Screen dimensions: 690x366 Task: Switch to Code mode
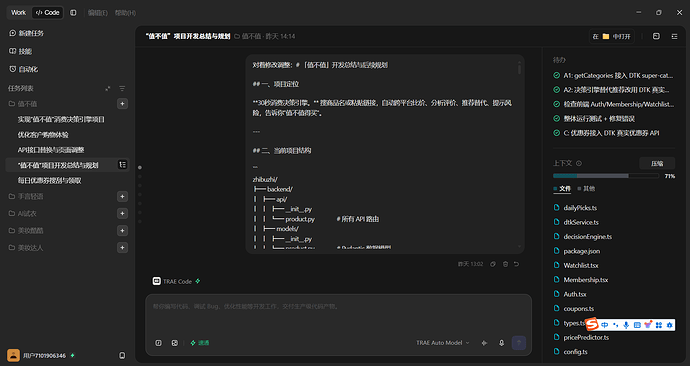click(47, 13)
